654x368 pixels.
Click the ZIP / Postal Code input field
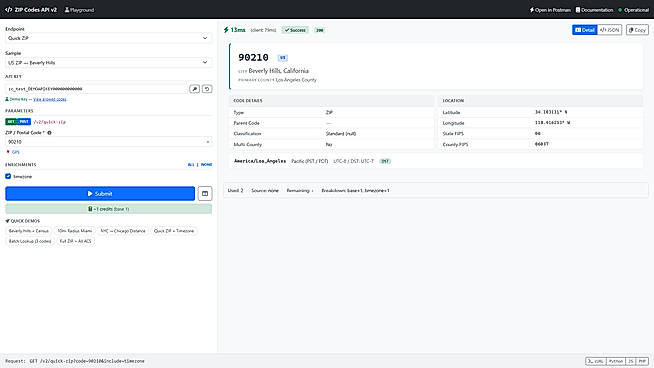click(108, 142)
